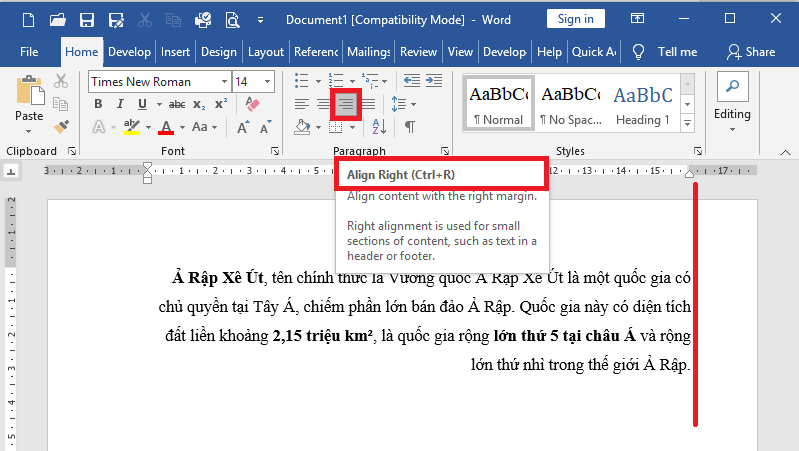Open the red font color dropdown arrow
Screen dimensions: 799x451
pyautogui.click(x=182, y=127)
